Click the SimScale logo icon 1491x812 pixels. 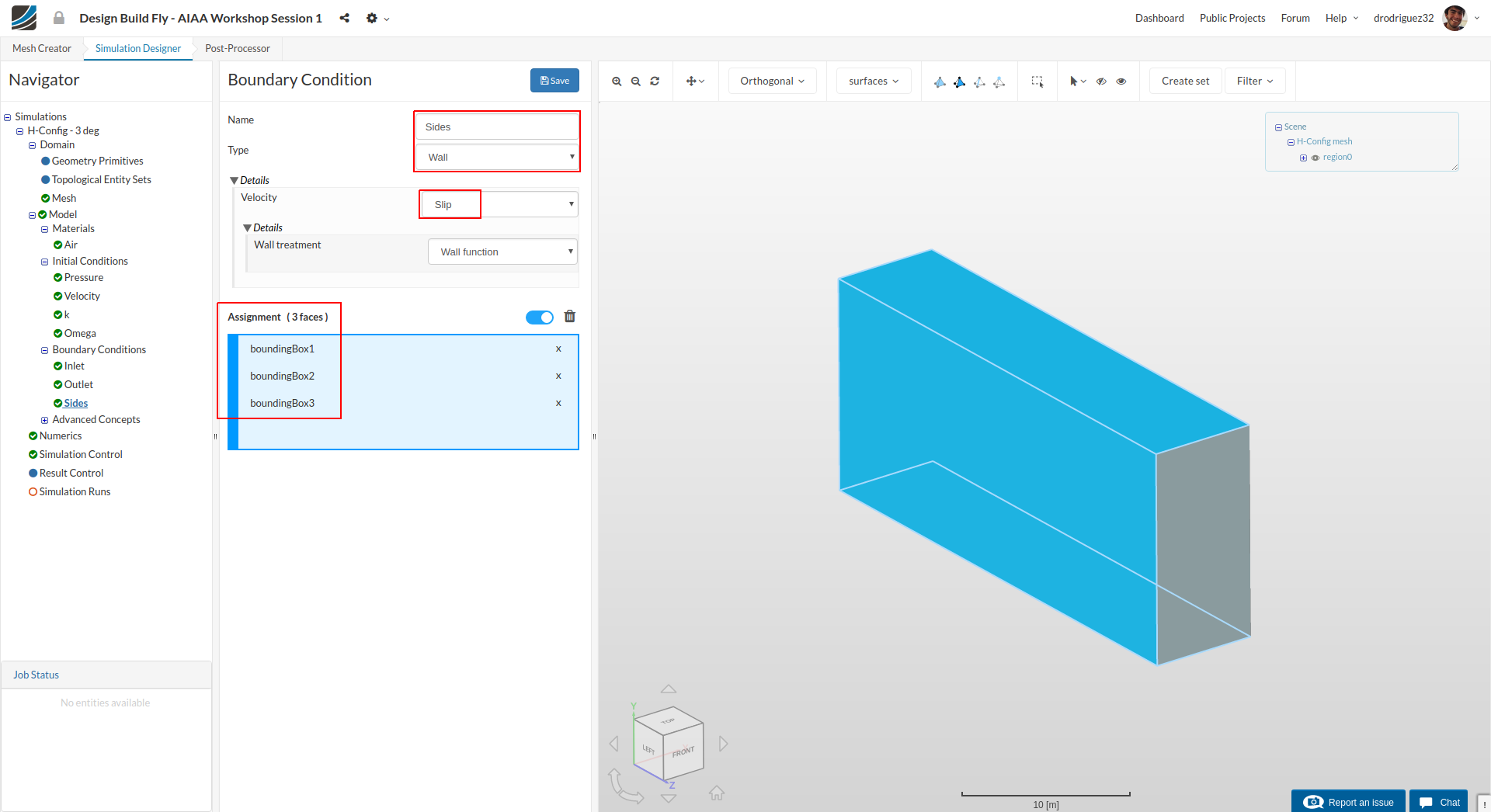pos(24,18)
